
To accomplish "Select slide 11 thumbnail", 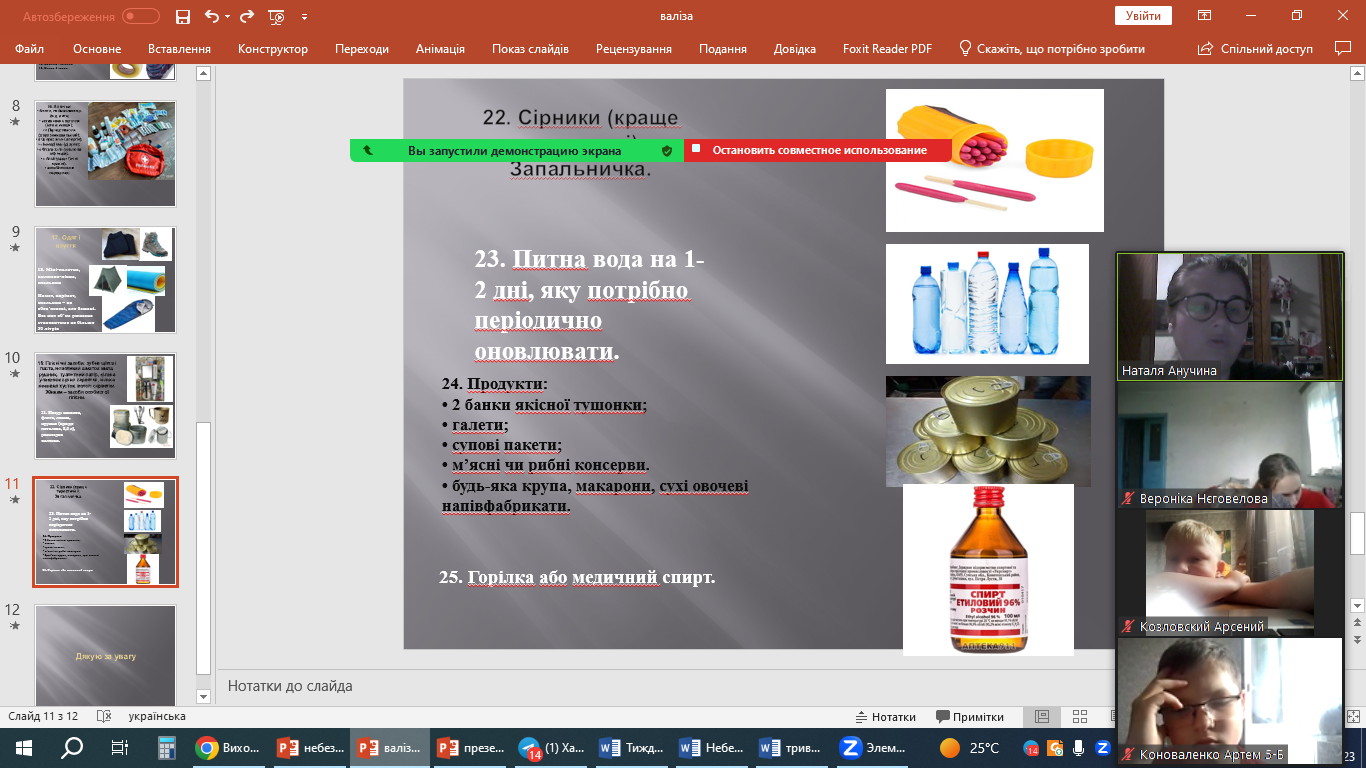I will click(105, 532).
